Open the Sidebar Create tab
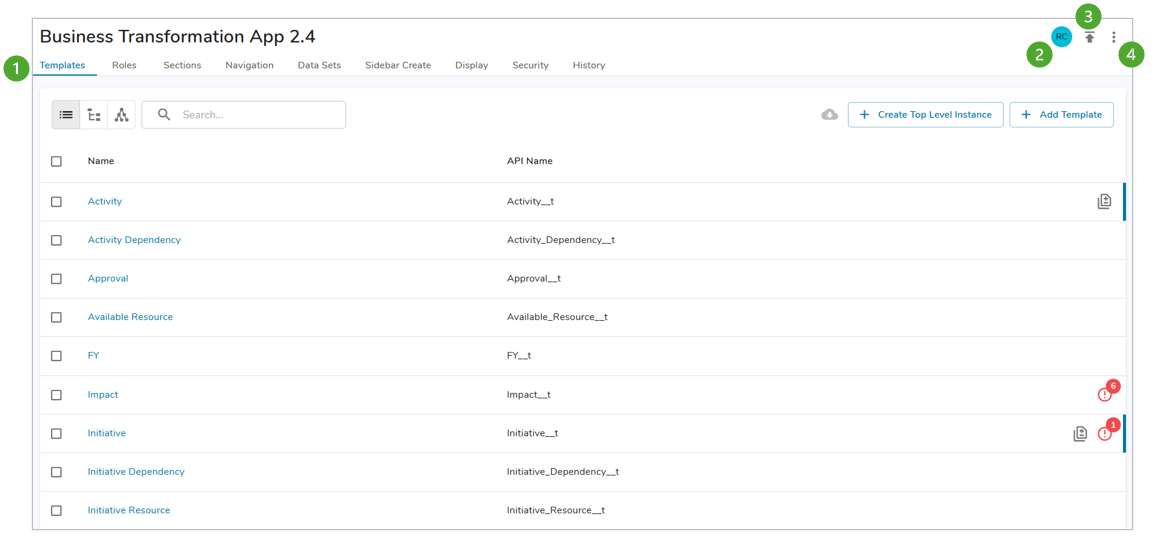The height and width of the screenshot is (552, 1156). coord(398,65)
